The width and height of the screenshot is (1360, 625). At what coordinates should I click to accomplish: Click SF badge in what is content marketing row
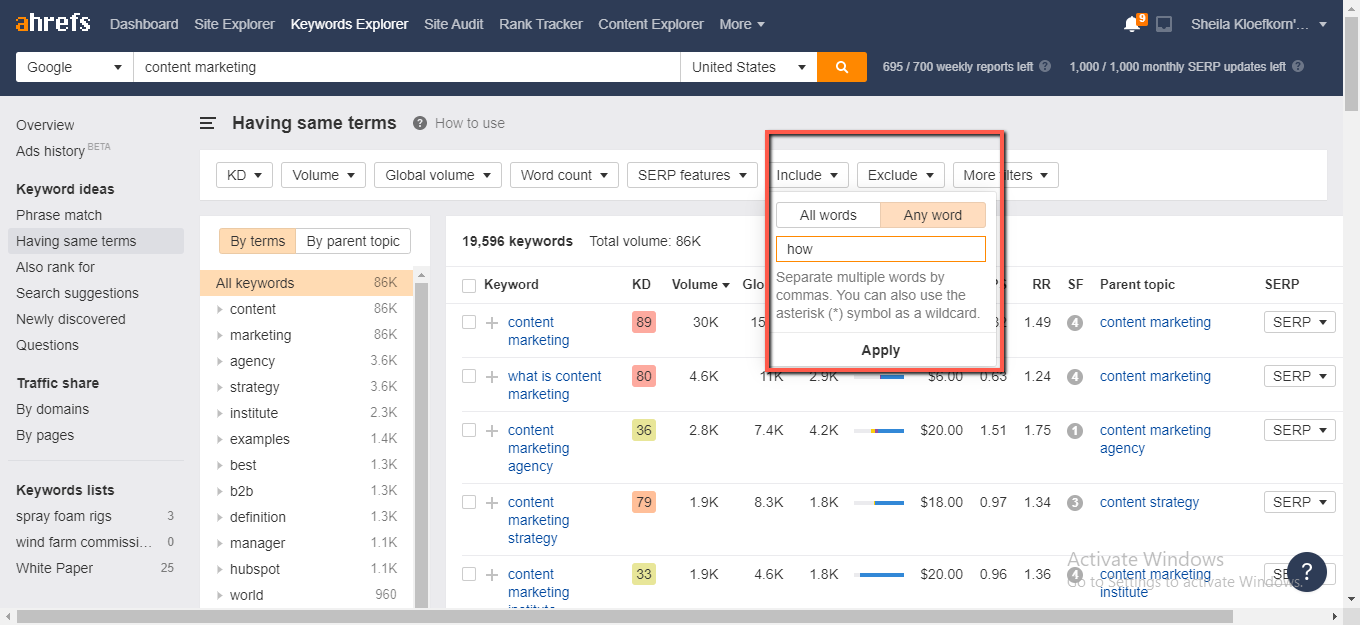1075,377
